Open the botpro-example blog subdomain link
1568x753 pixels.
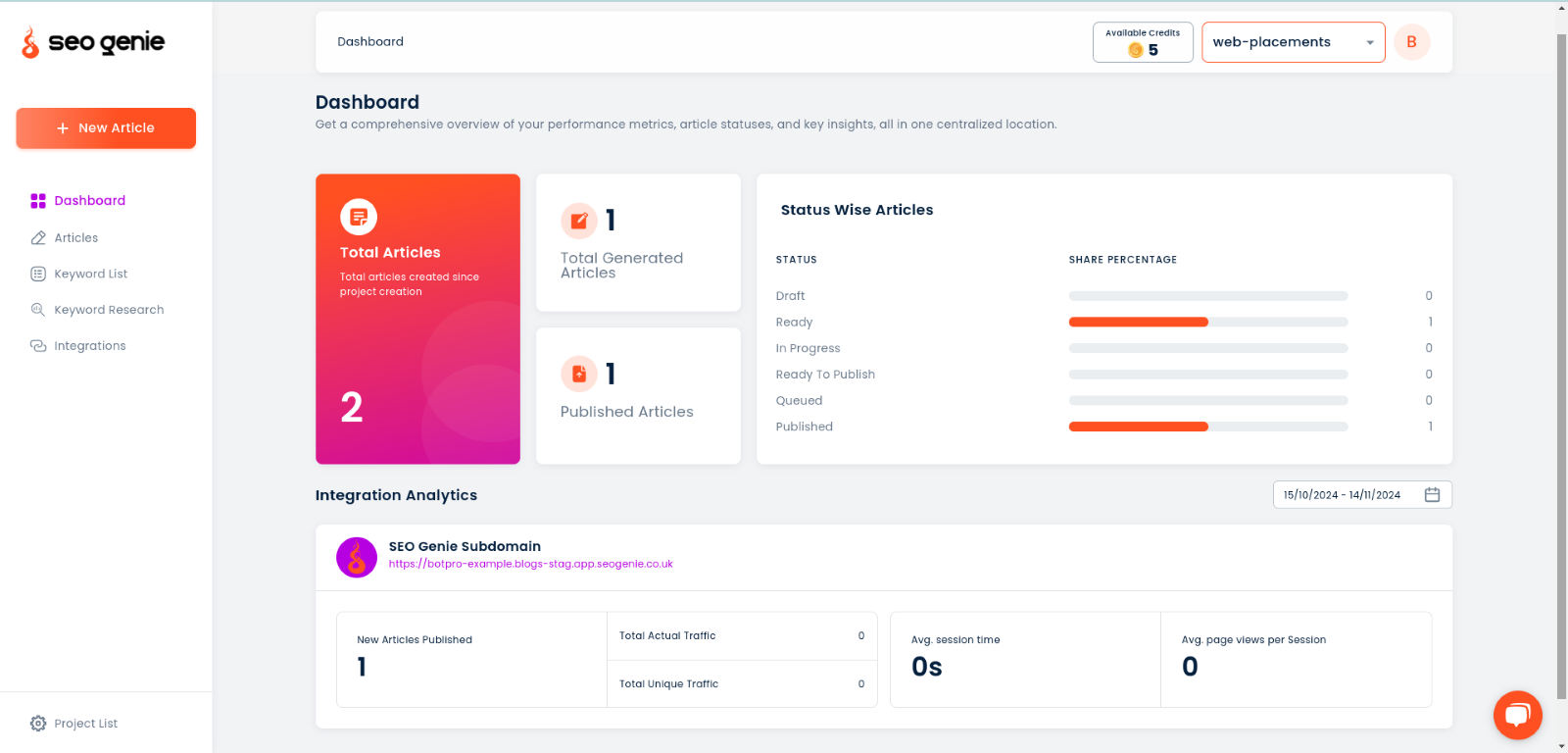531,564
